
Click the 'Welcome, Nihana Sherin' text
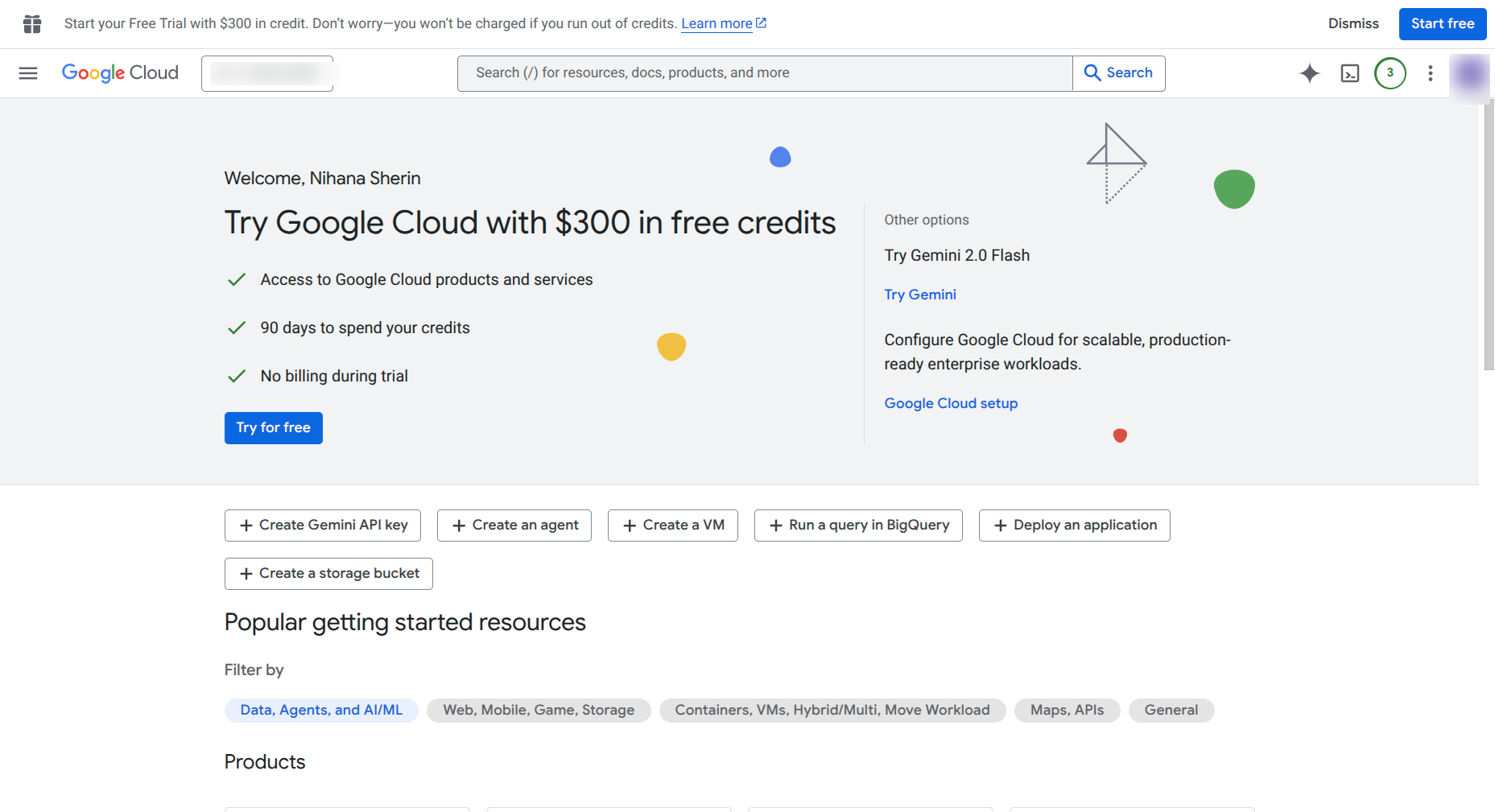pos(322,179)
